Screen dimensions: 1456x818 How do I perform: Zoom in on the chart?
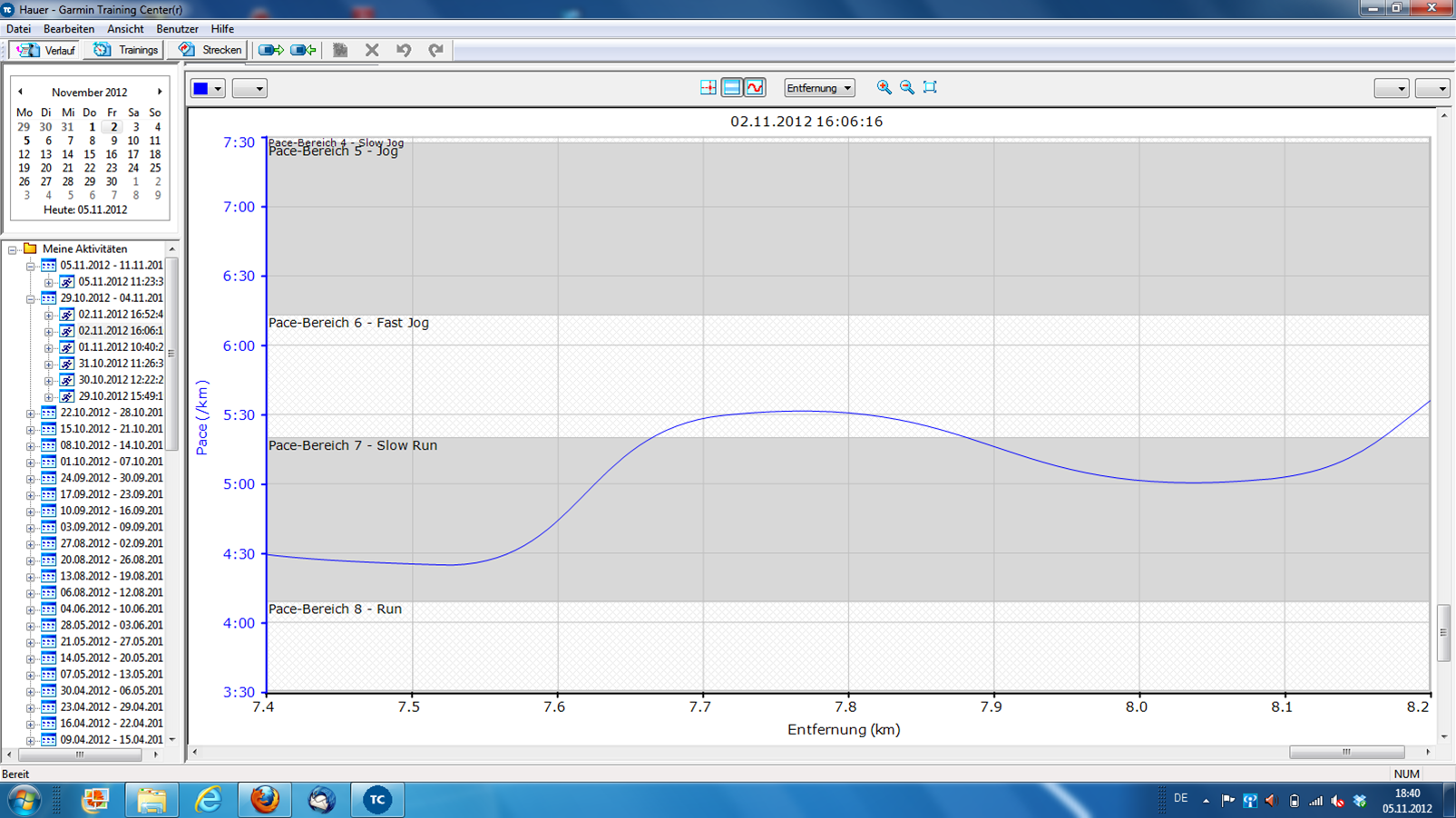pos(884,87)
